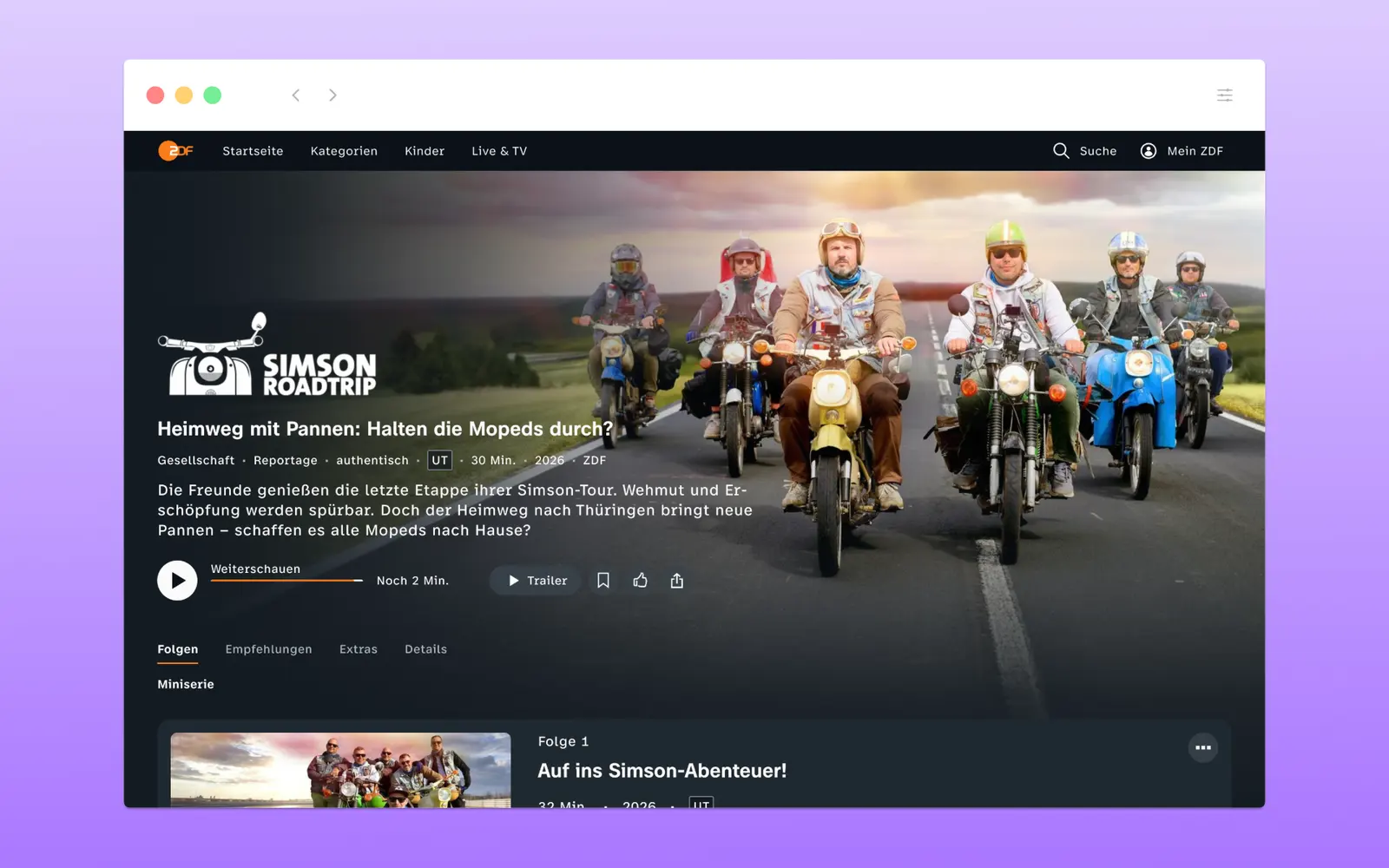Click the Miniserie heading
Screen dimensions: 1389x868
click(186, 684)
